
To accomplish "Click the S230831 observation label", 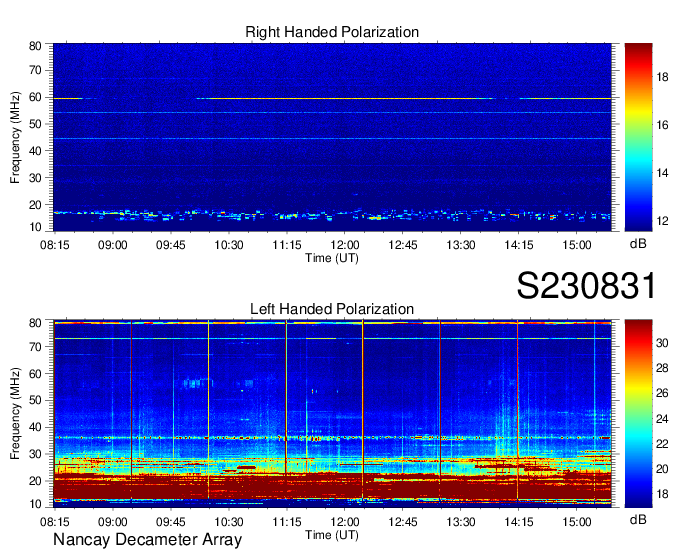I will click(x=586, y=286).
